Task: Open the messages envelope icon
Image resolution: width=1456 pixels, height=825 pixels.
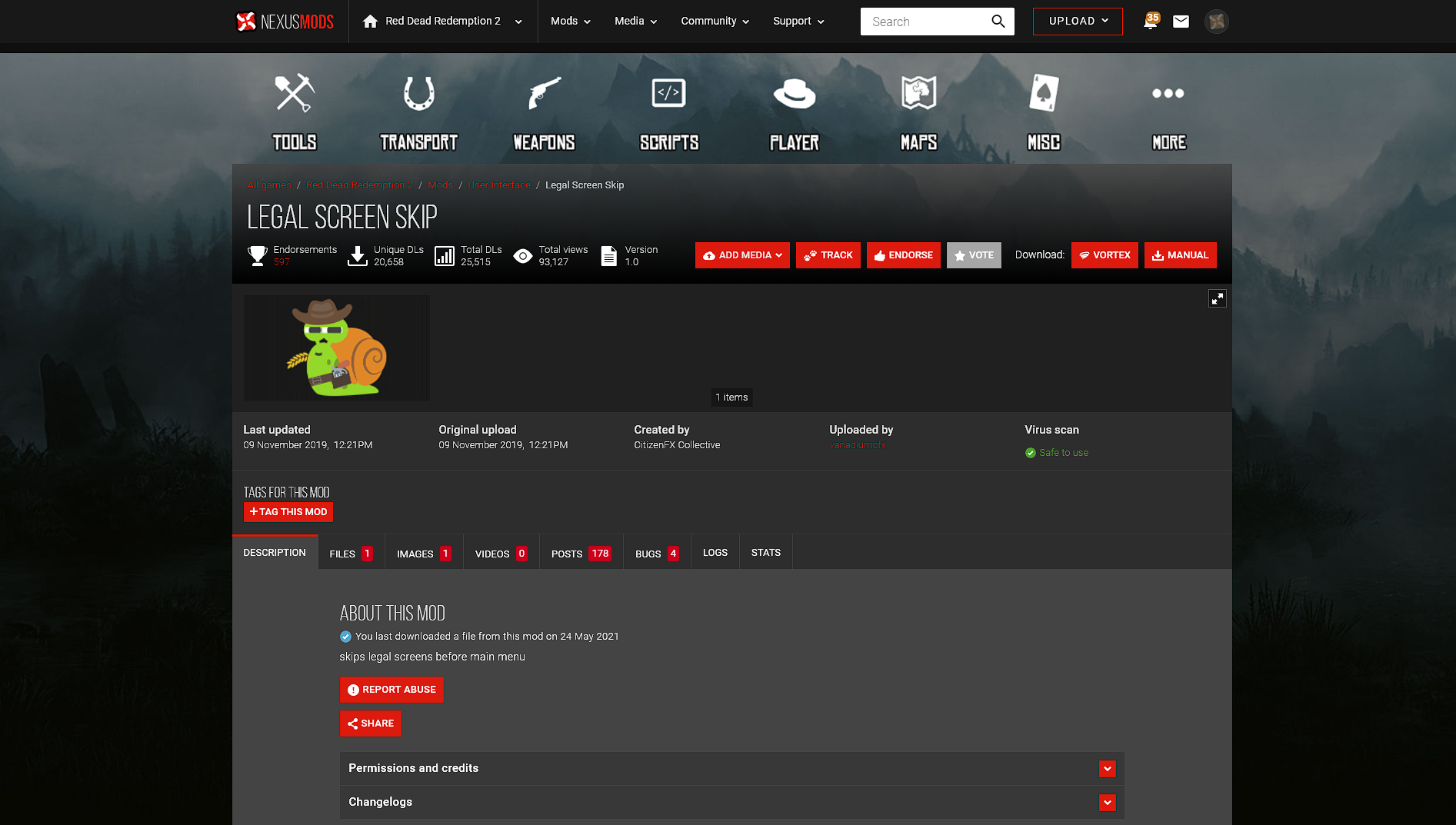Action: 1181,22
